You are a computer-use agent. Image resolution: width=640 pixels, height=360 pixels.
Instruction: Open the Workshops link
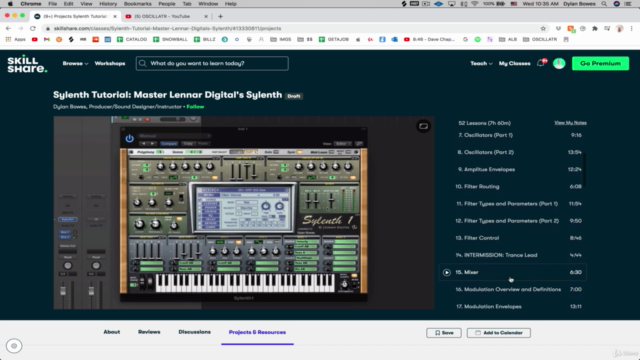(x=110, y=64)
